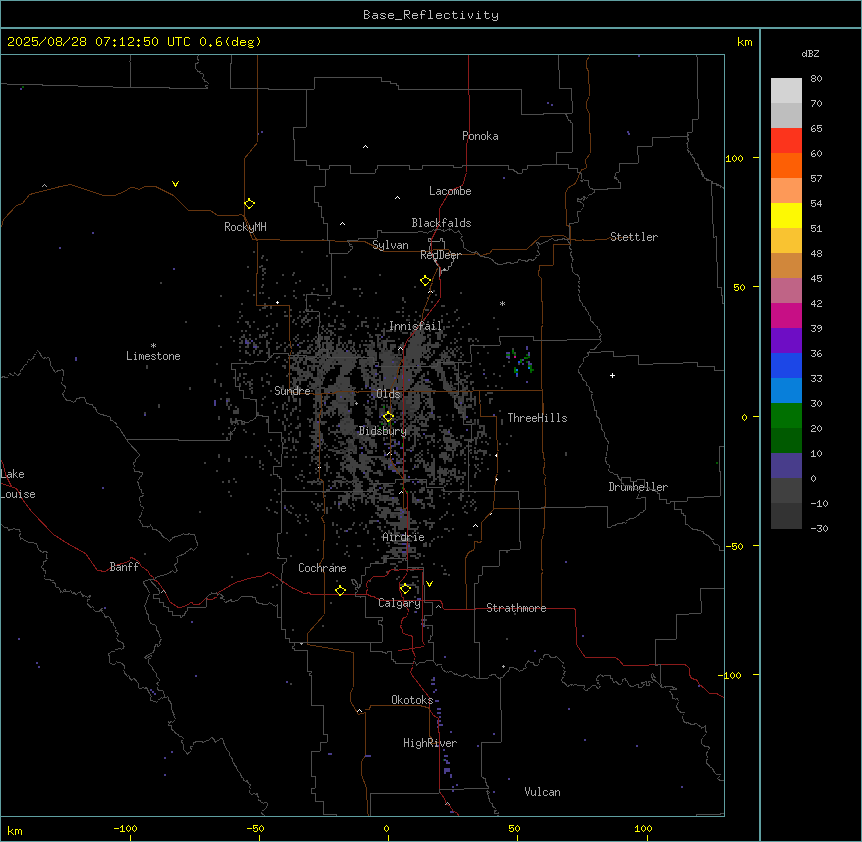The width and height of the screenshot is (862, 842).
Task: Click the -100 tick on horizontal axis
Action: click(125, 828)
